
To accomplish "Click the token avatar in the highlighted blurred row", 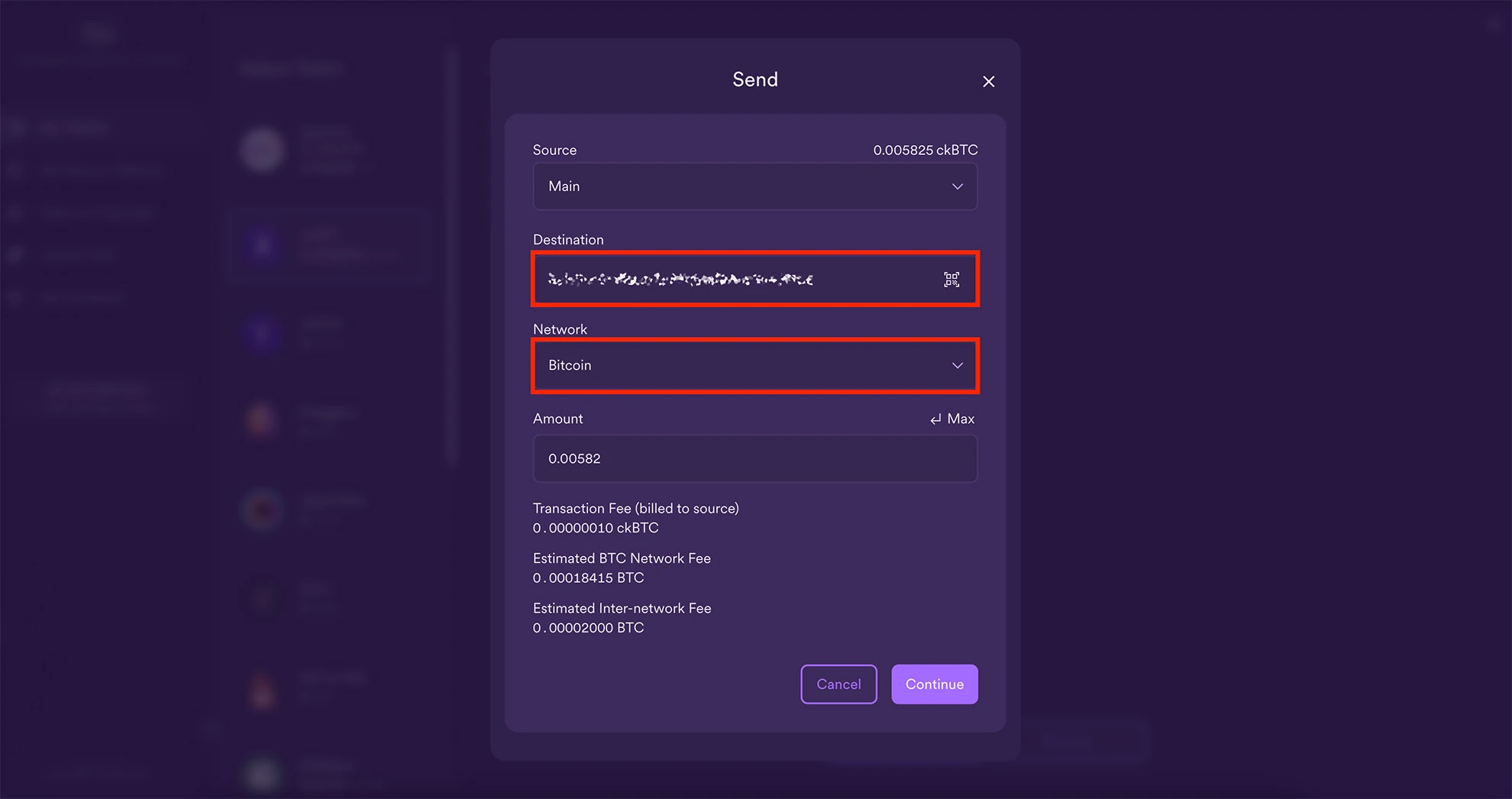I will (262, 246).
